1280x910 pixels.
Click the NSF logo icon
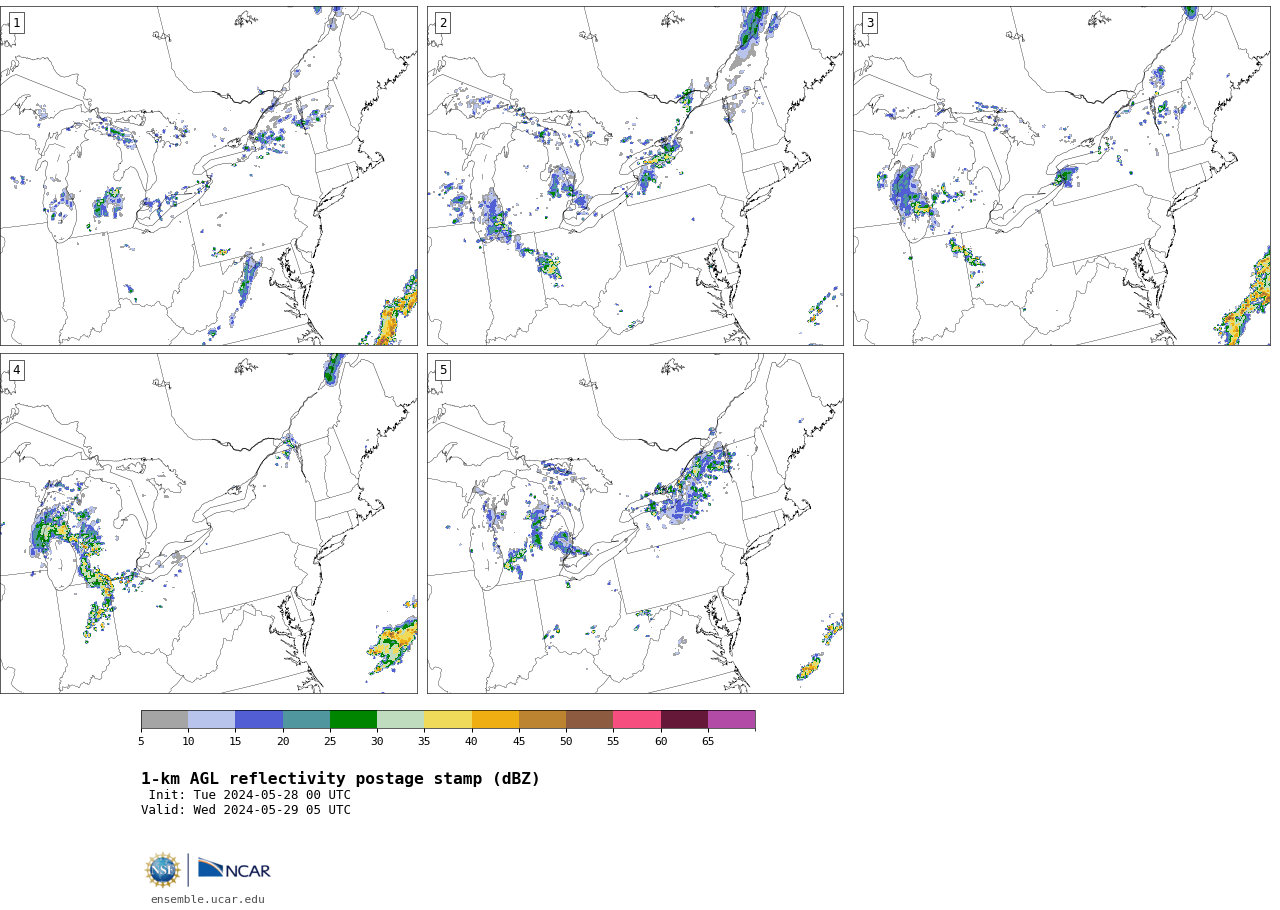(x=163, y=870)
